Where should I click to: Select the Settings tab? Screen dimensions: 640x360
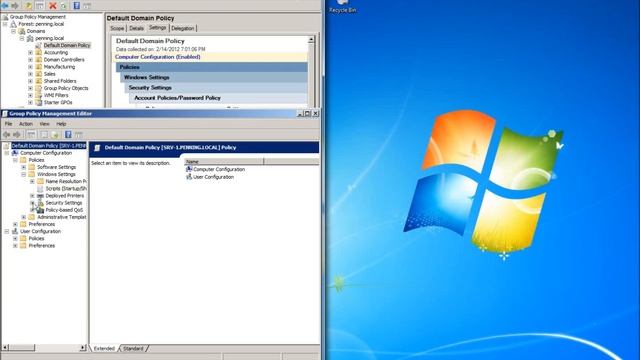(x=157, y=27)
